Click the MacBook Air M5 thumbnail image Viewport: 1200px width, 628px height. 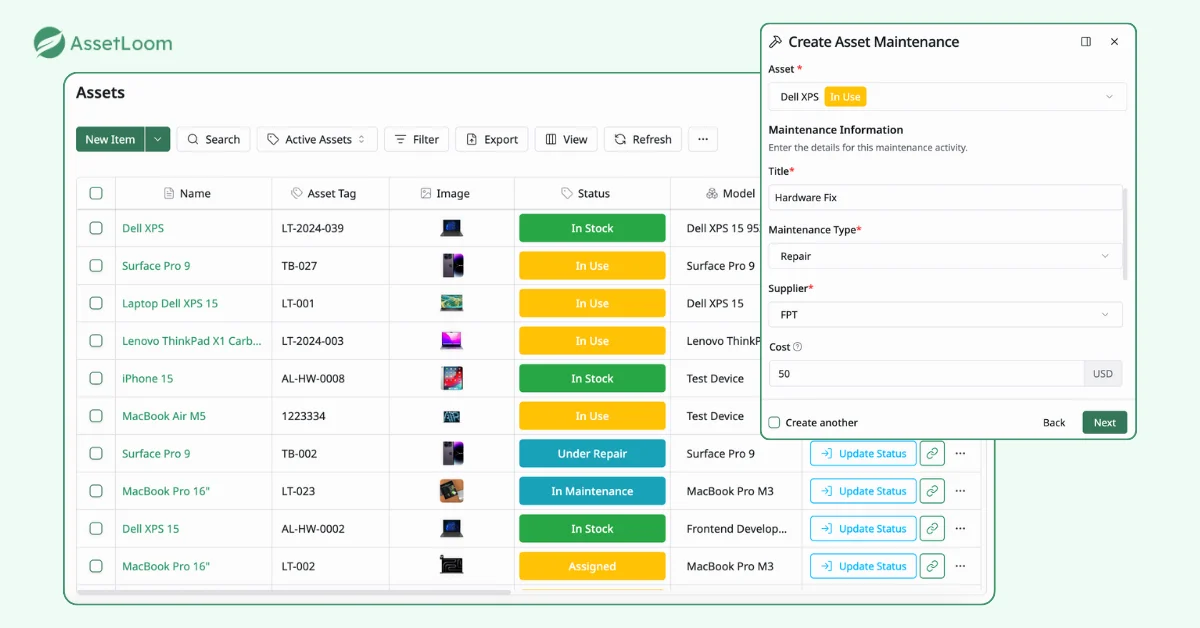coord(452,416)
